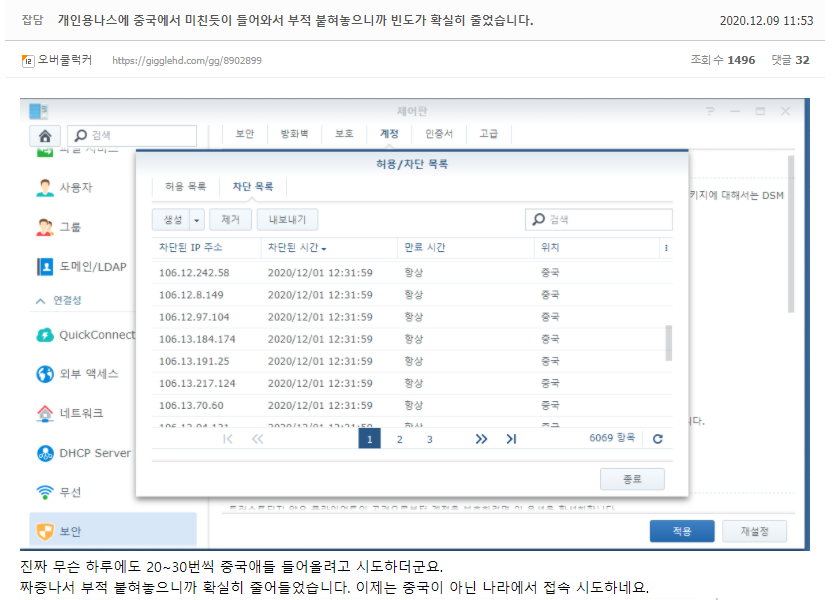Select row 106.12.97.104
The height and width of the screenshot is (600, 834).
click(x=412, y=317)
